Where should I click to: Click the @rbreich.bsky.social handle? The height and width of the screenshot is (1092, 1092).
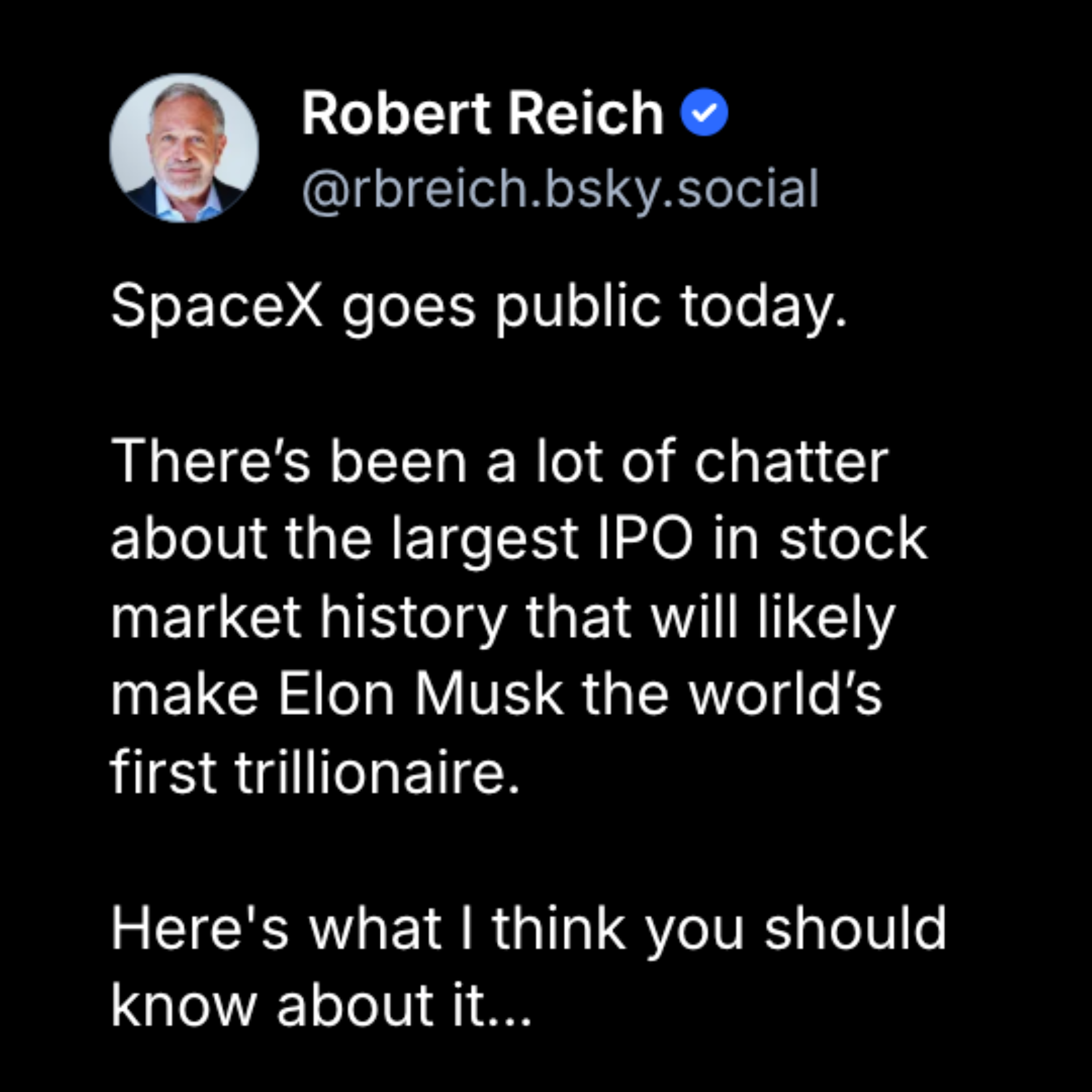(x=560, y=189)
